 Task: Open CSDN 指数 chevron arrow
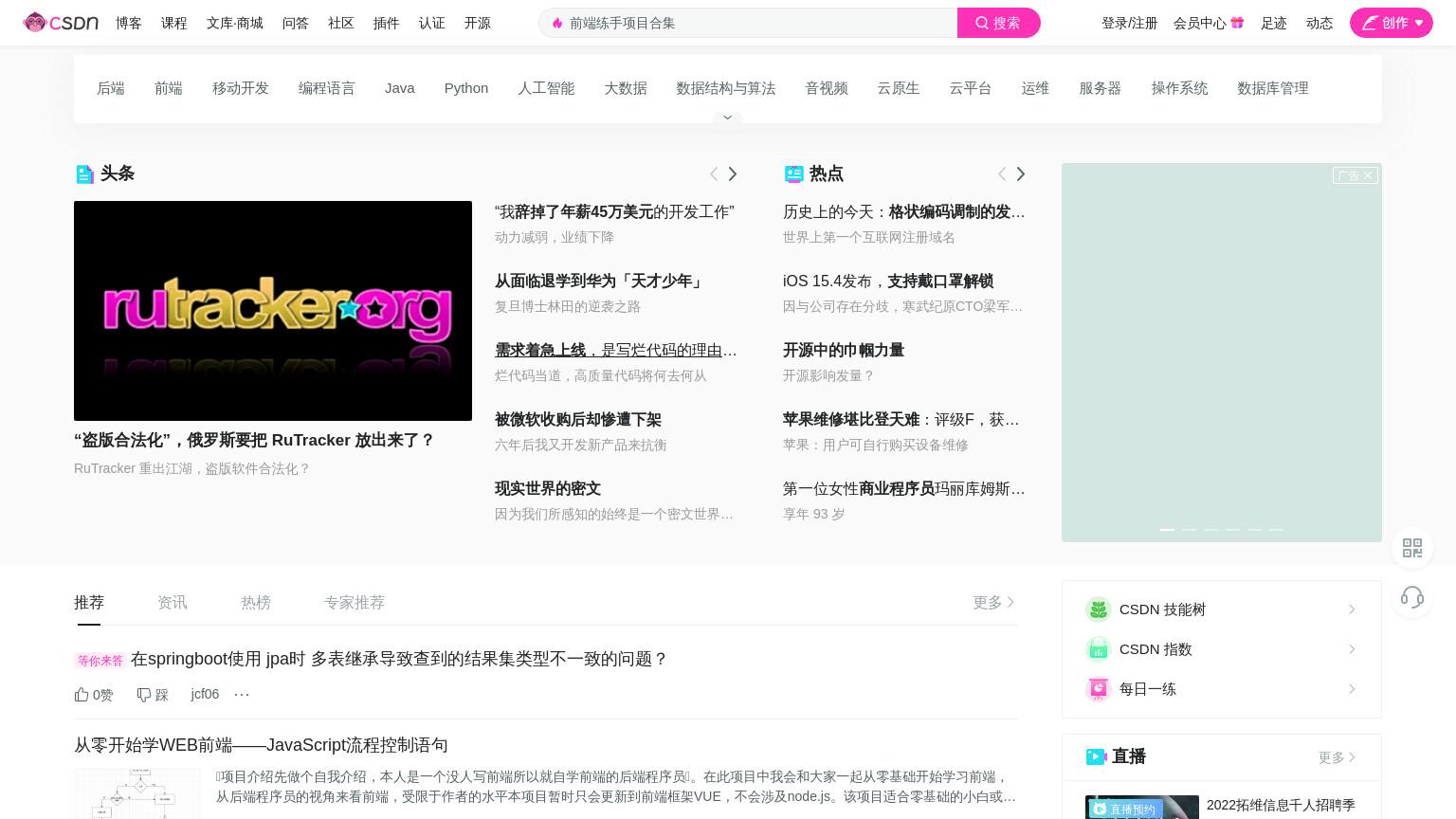click(1352, 649)
